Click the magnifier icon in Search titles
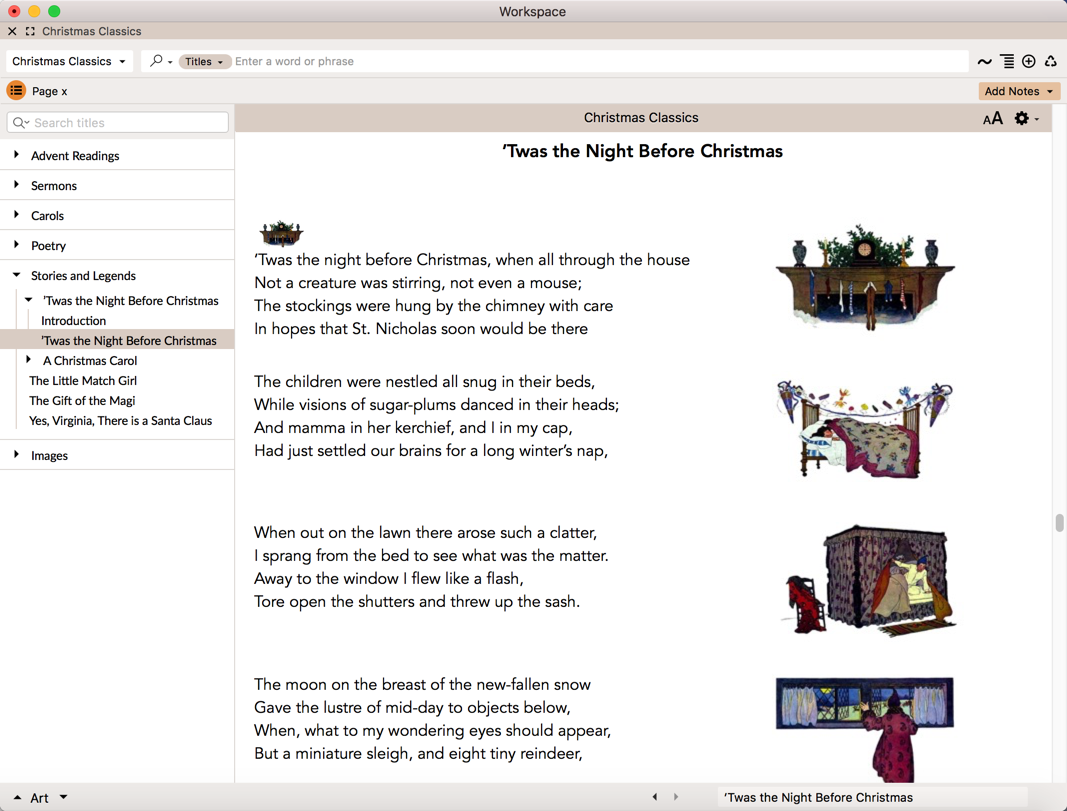The image size is (1067, 811). coord(20,122)
